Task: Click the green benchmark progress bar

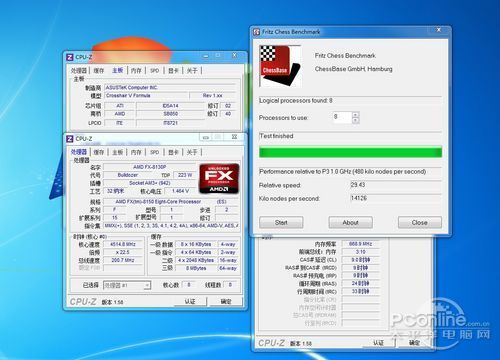Action: tap(350, 152)
